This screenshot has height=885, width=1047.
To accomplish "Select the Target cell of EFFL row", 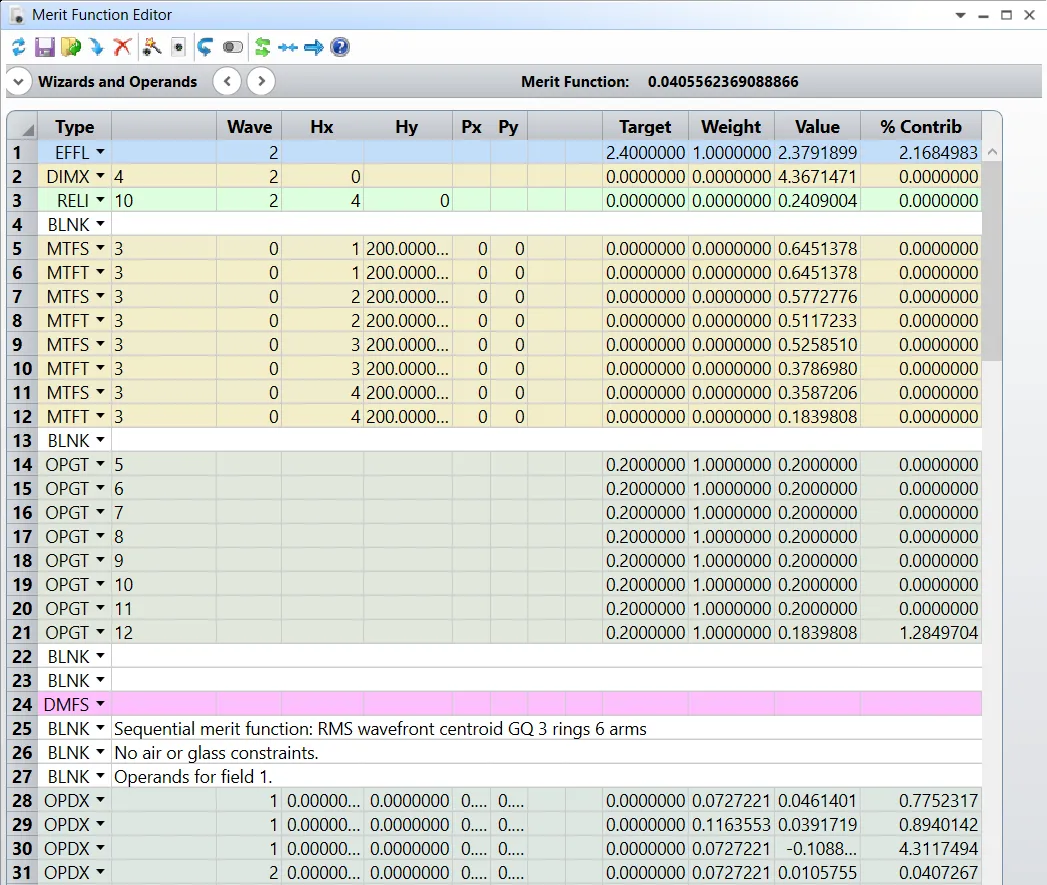I will click(645, 152).
